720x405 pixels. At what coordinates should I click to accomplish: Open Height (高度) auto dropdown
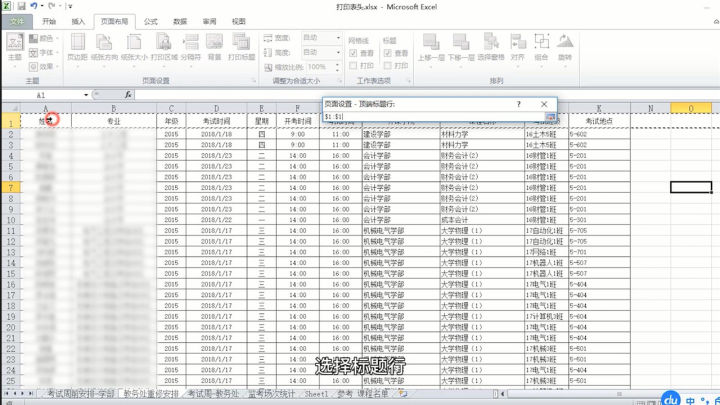pyautogui.click(x=338, y=52)
